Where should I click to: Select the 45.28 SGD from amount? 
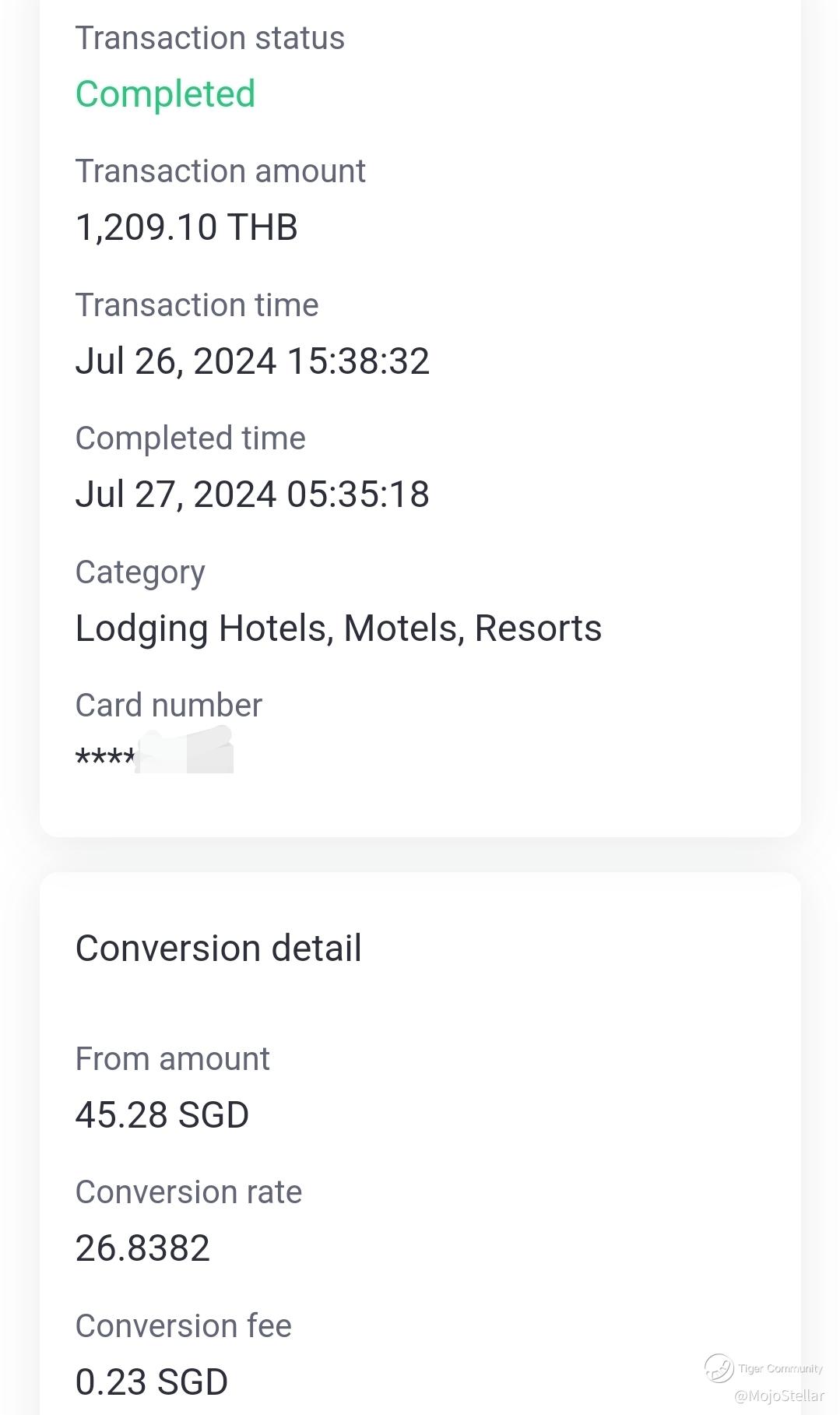tap(162, 1115)
